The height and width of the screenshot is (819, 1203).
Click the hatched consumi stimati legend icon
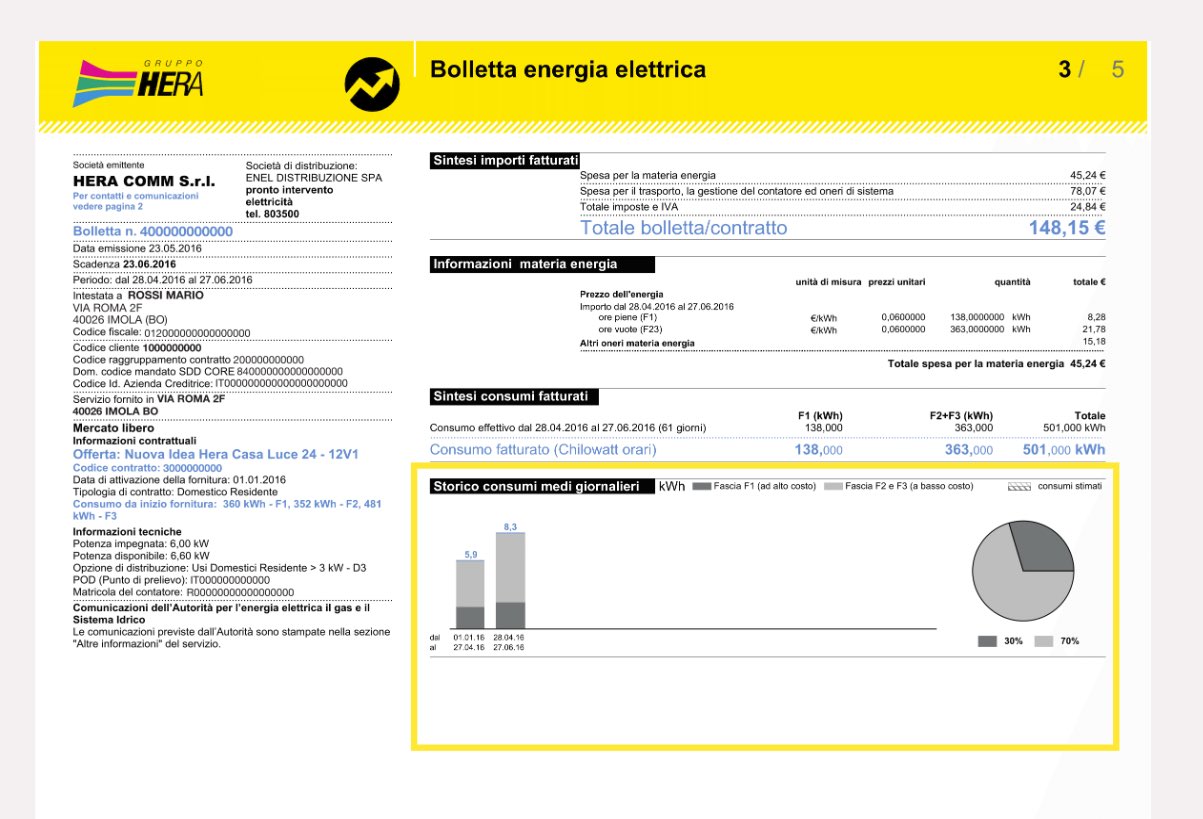(1019, 486)
